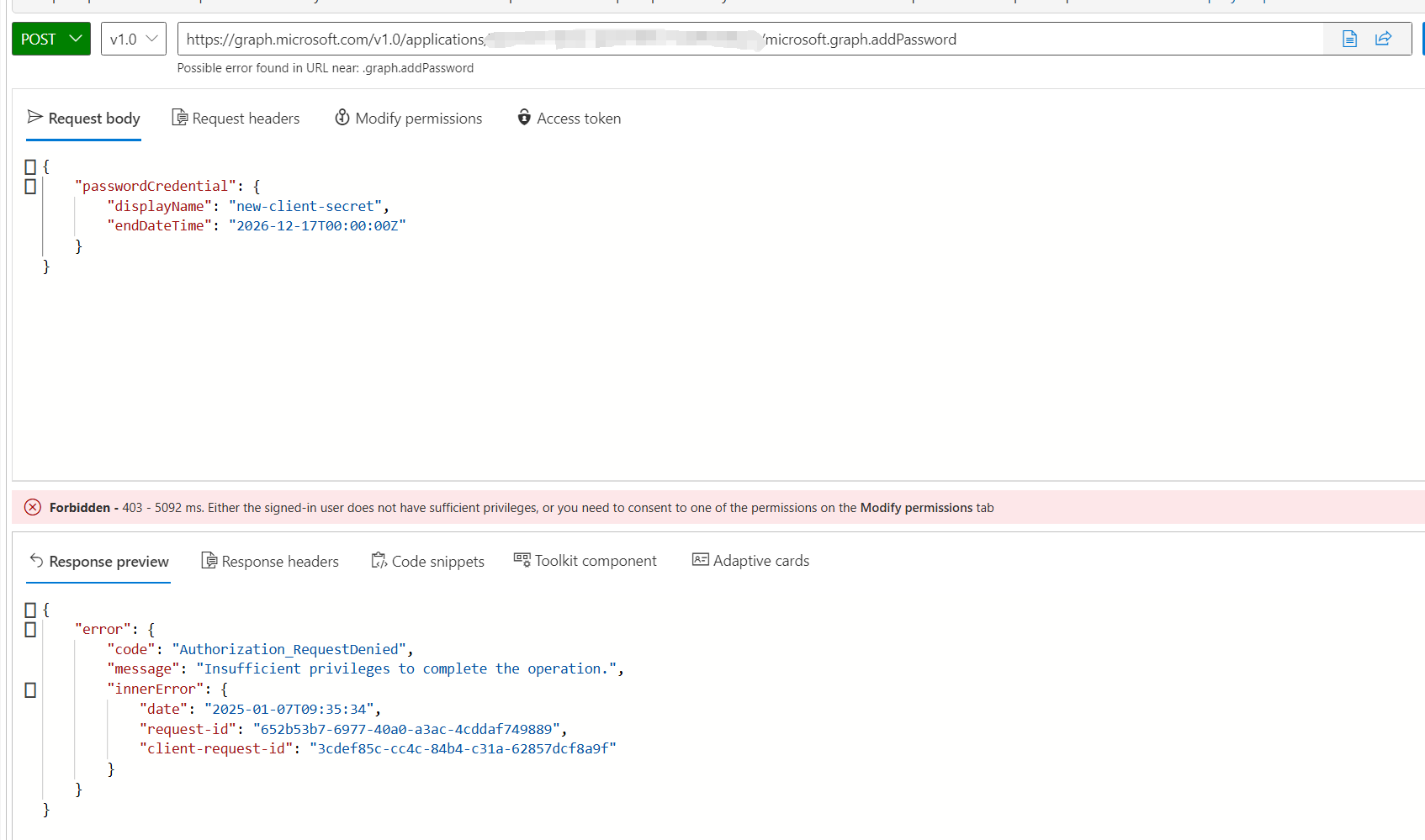The image size is (1425, 840).
Task: Click the response date value 2025-01-07T09:35:34
Action: pyautogui.click(x=289, y=709)
